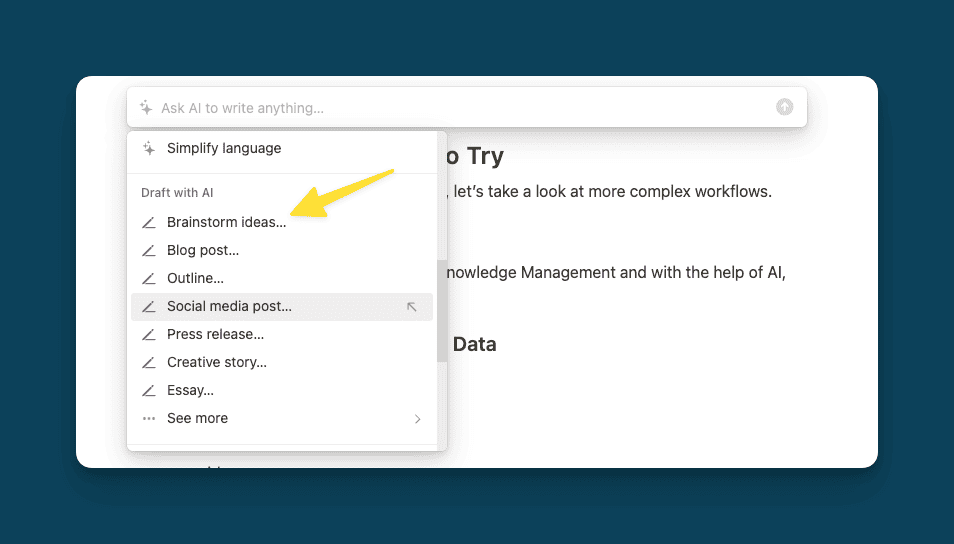Screen dimensions: 954x544
Task: Click the Draft with AI section header
Action: [x=177, y=192]
